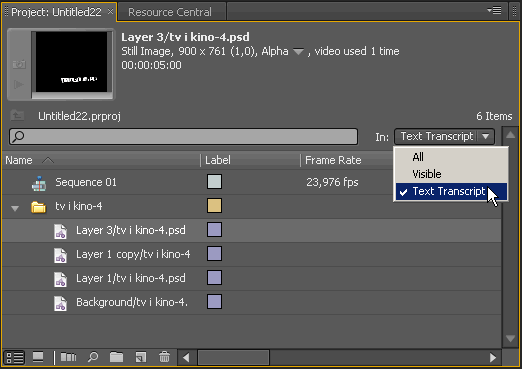
Task: Create a New Bin folder icon
Action: pos(116,357)
